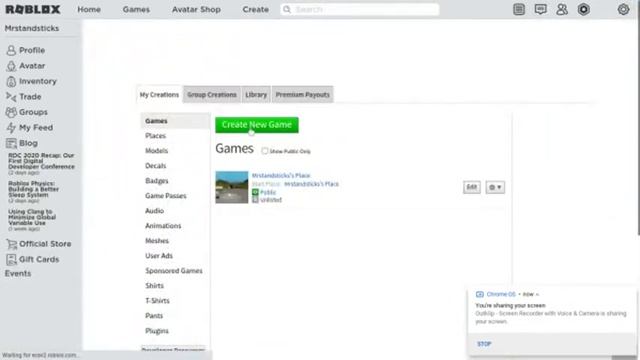Click the green Public status icon

click(x=255, y=192)
